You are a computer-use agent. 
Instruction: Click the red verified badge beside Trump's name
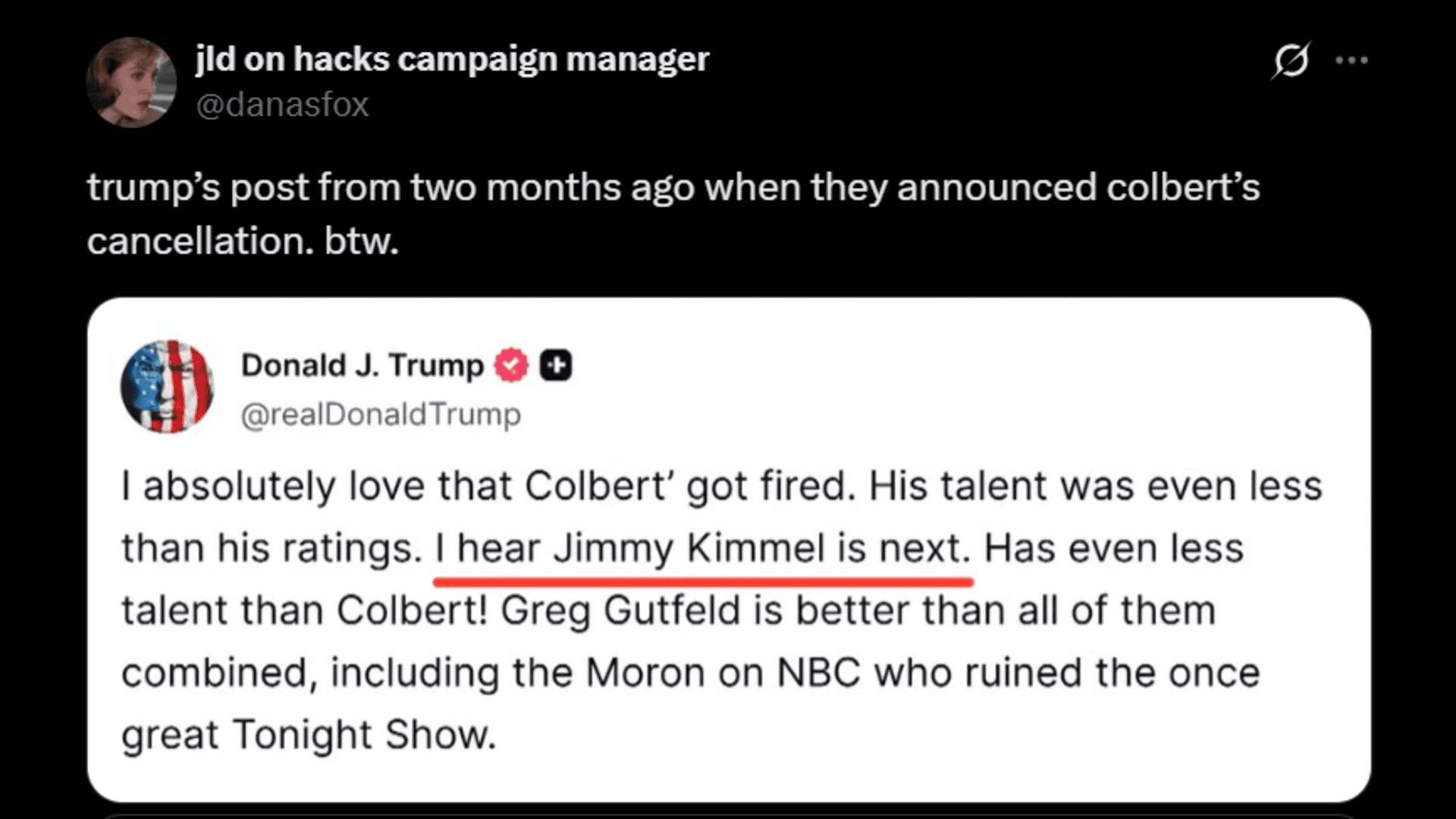coord(510,365)
